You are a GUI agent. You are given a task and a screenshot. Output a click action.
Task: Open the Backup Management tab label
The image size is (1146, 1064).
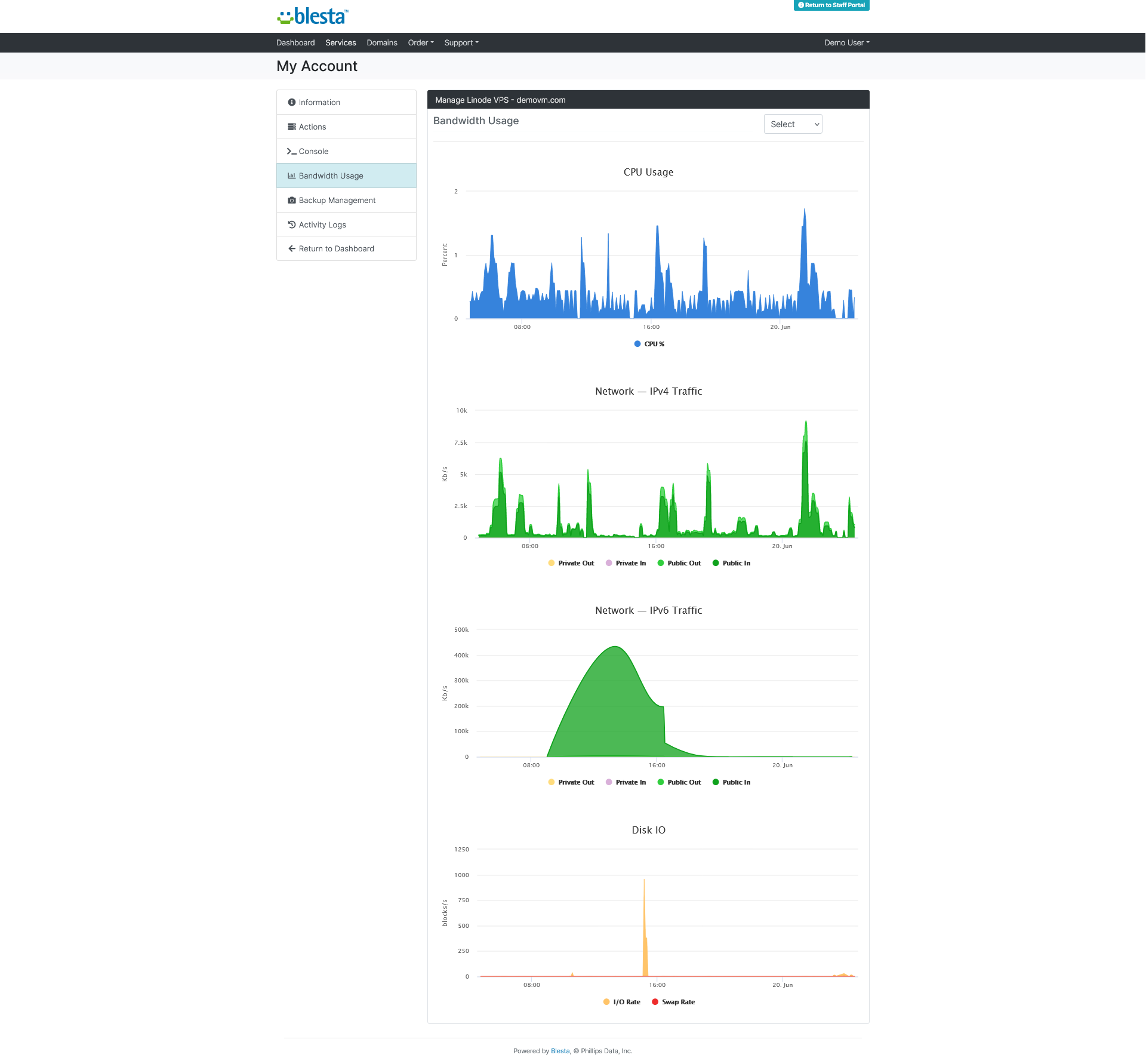(337, 200)
